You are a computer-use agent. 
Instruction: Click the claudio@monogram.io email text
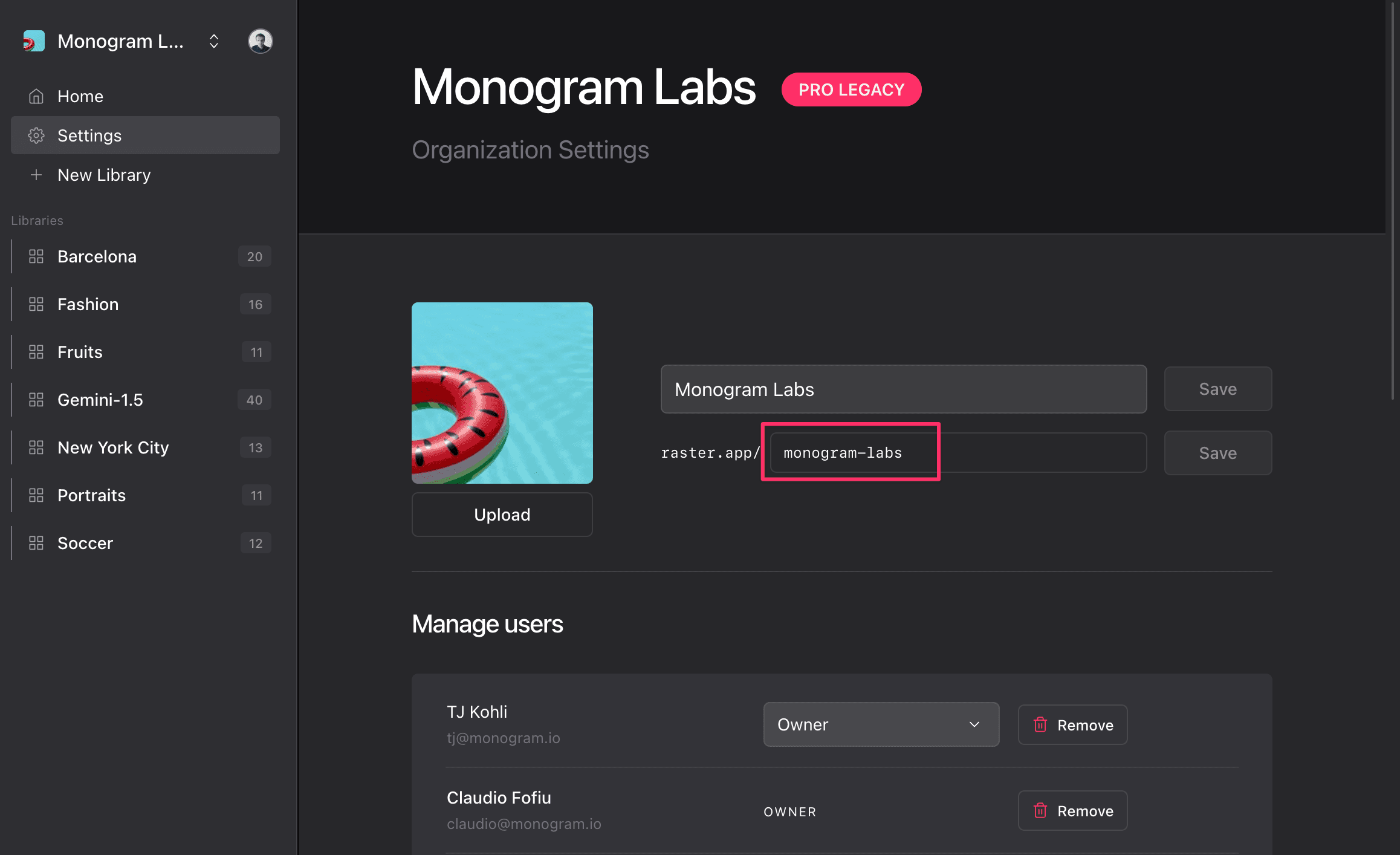[524, 824]
